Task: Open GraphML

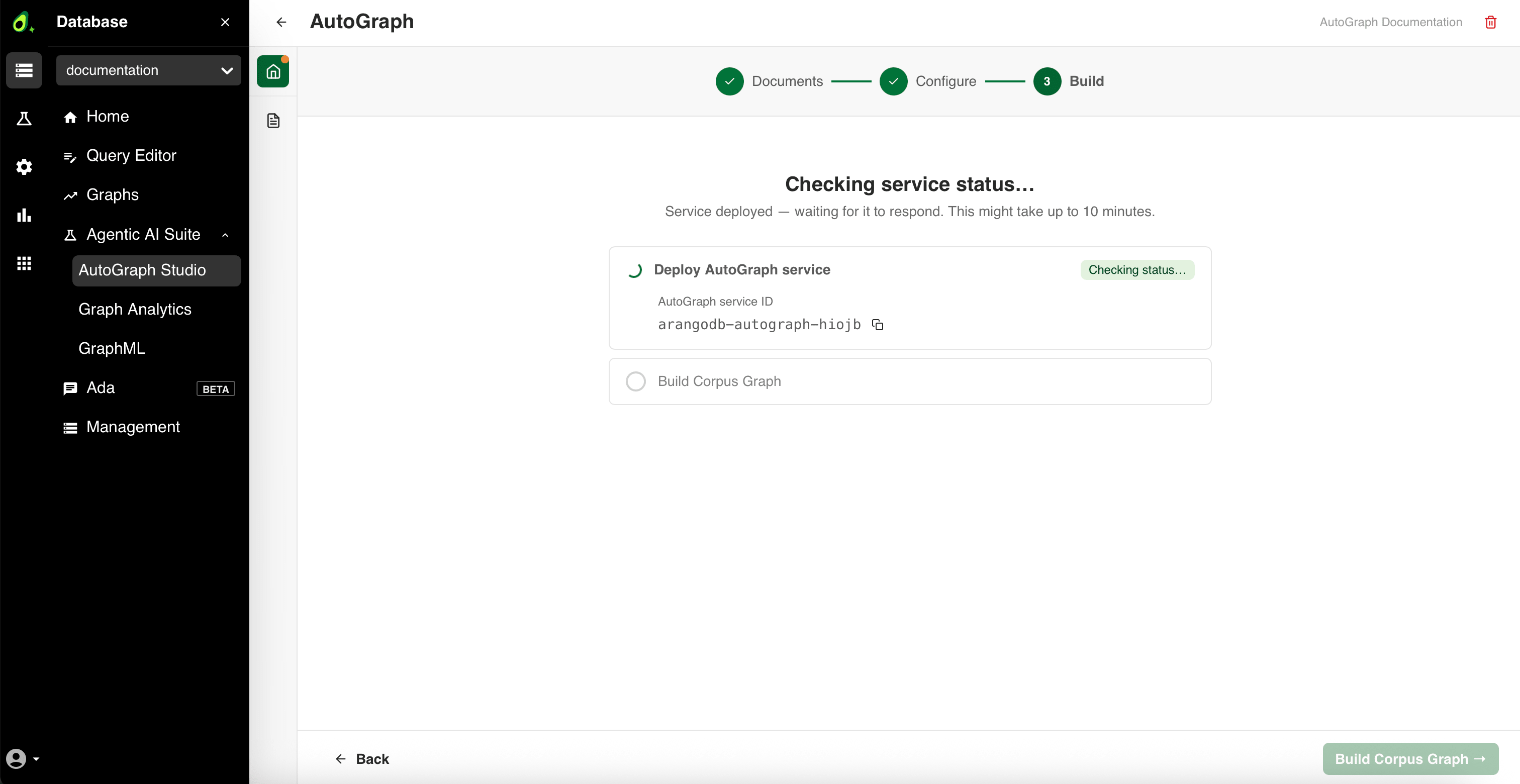Action: pyautogui.click(x=156, y=349)
